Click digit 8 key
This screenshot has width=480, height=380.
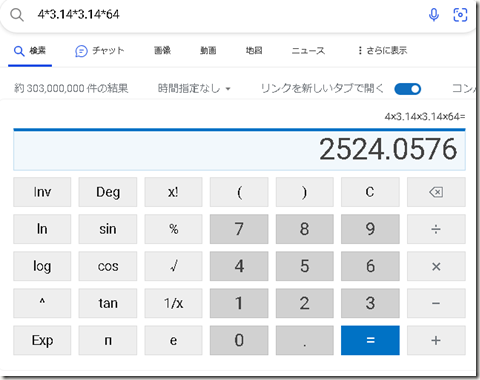[304, 229]
